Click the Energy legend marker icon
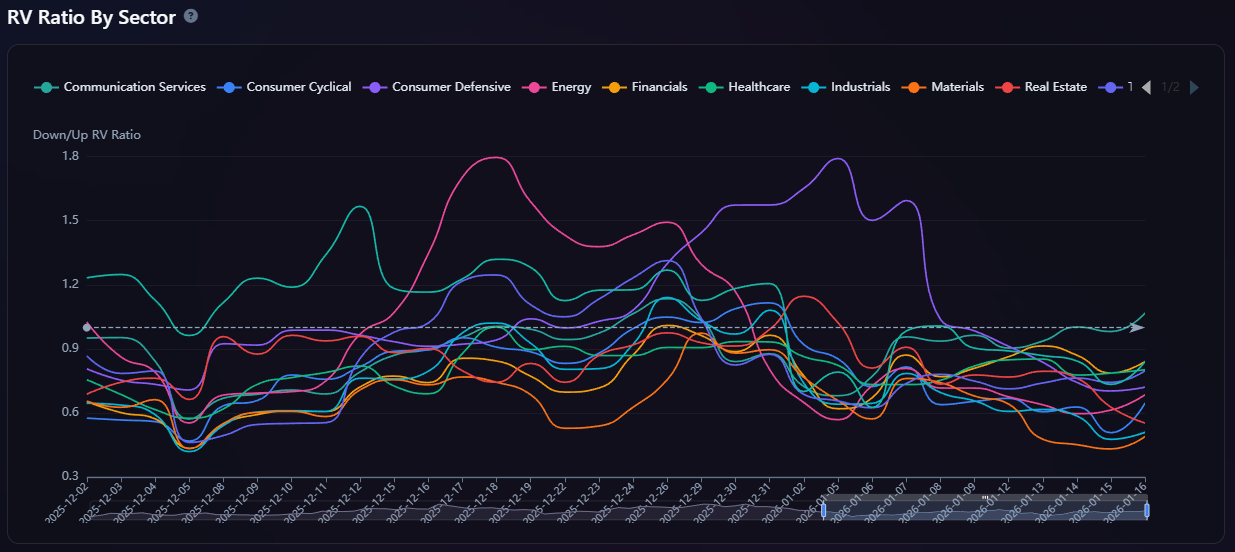 [534, 87]
